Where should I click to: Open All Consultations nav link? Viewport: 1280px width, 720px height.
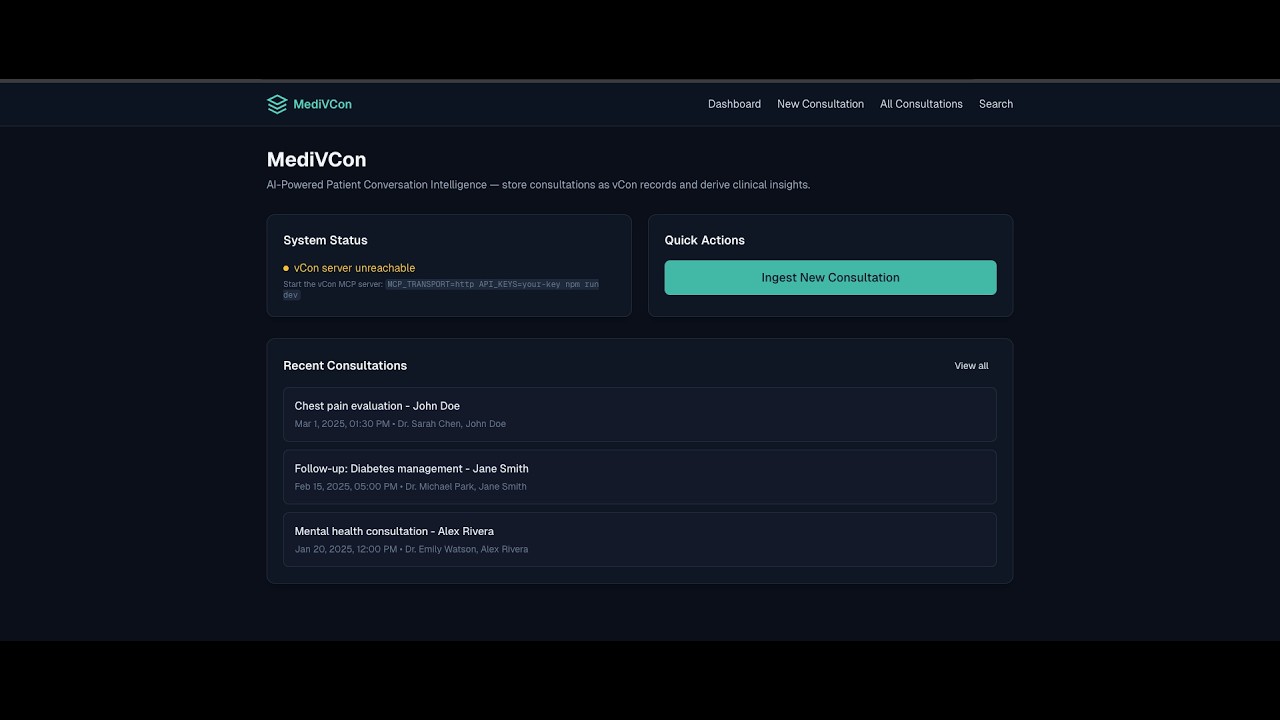(x=921, y=104)
